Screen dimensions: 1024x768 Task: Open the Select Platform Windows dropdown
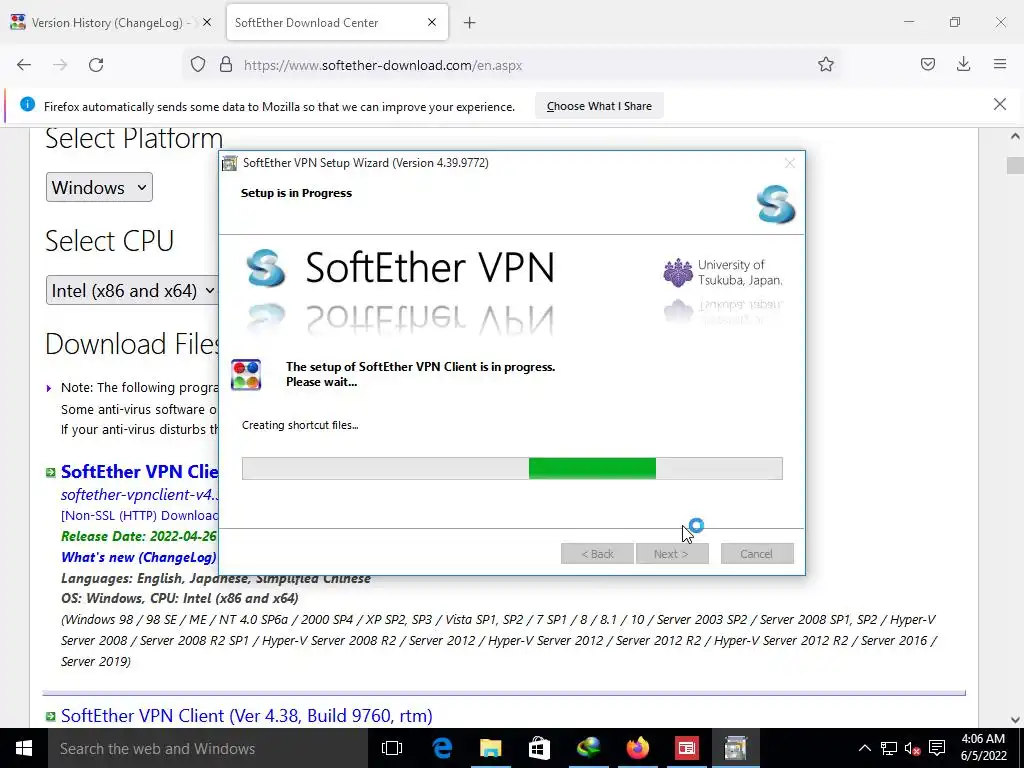[x=99, y=187]
